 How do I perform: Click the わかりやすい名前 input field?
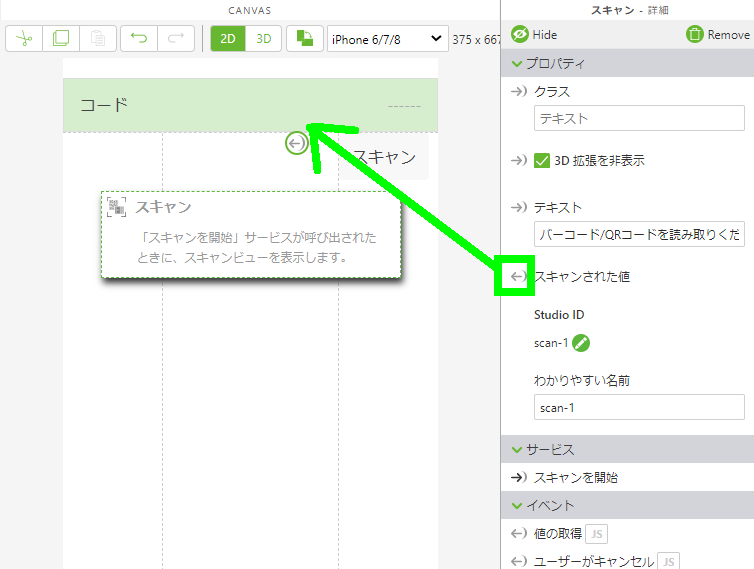click(x=639, y=407)
